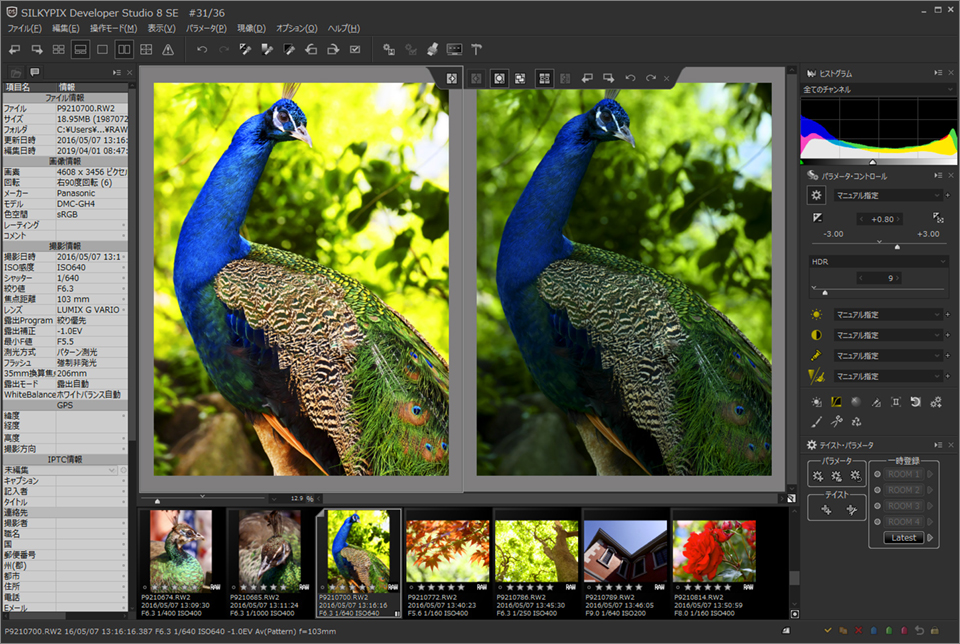The image size is (960, 644).
Task: Click the white balance sun icon
Action: point(816,315)
